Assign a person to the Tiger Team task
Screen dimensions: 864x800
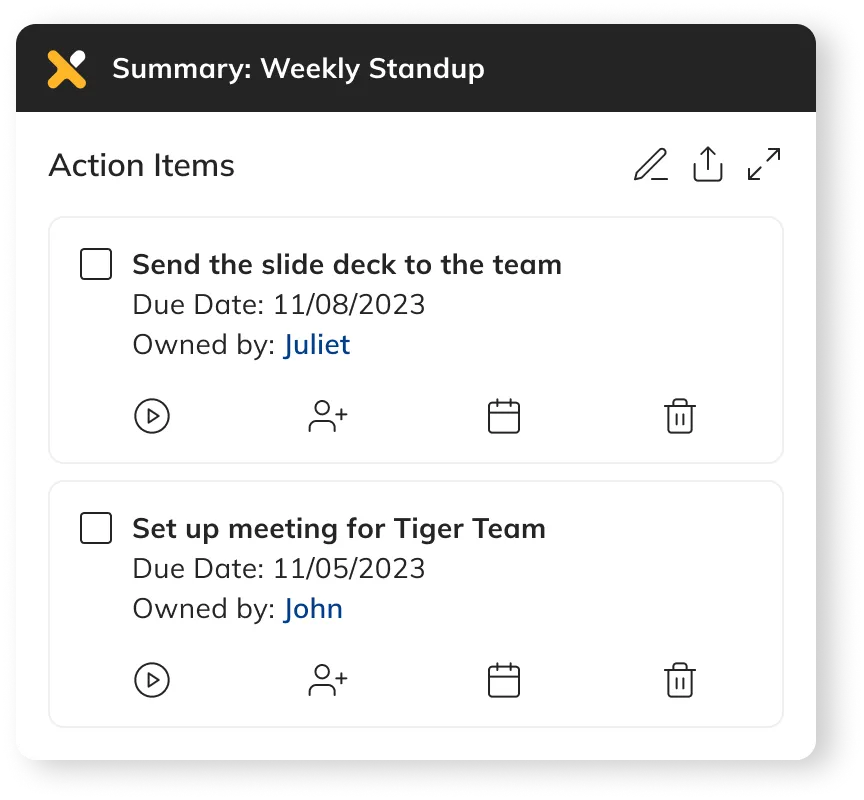tap(327, 680)
